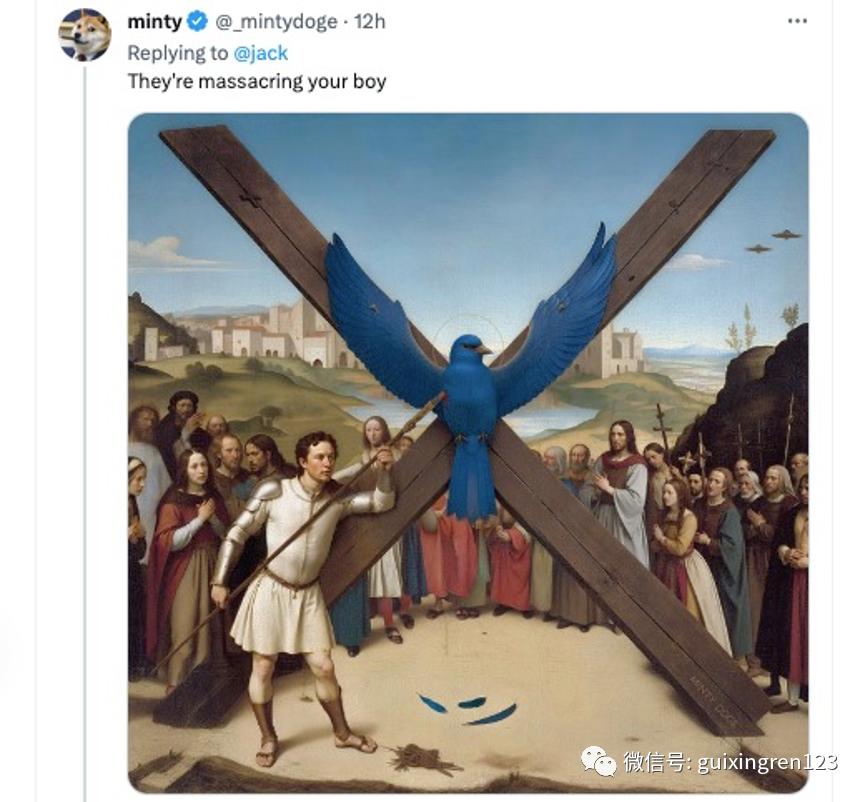Click the vertical thread line below avatar
This screenshot has height=802, width=866.
85,400
